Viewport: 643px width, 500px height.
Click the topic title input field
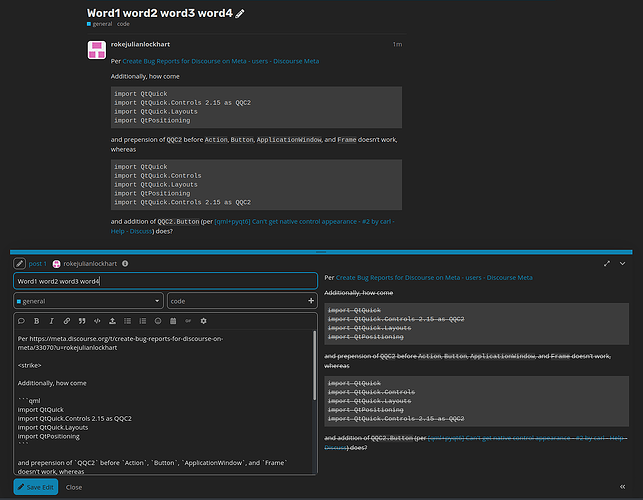[166, 281]
